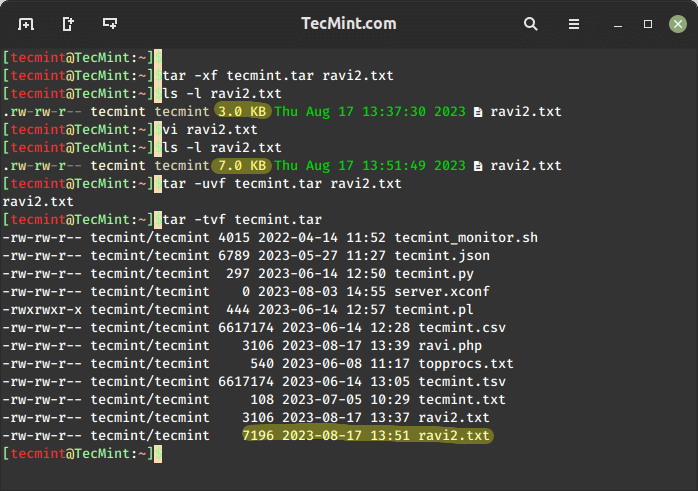
Task: Click the topprocs.txt filename
Action: click(466, 363)
